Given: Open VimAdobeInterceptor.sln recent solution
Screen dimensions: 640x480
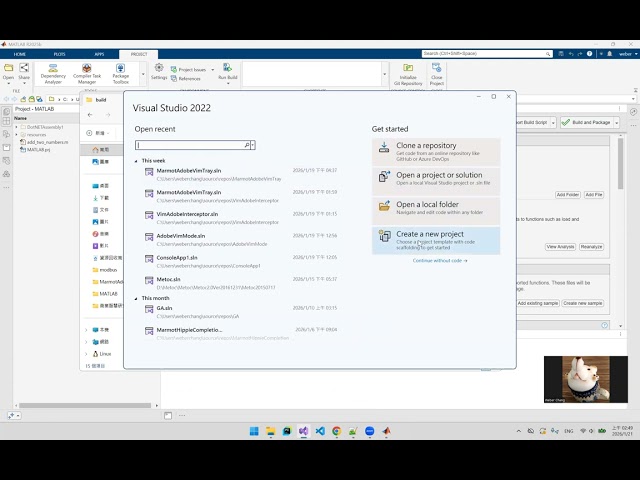Looking at the screenshot, I should (x=241, y=218).
